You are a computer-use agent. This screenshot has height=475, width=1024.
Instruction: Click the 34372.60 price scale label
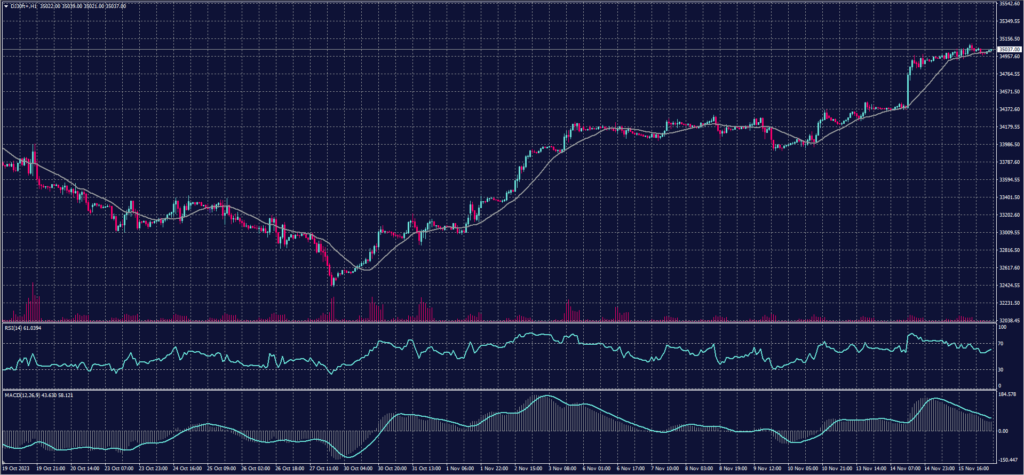1009,109
